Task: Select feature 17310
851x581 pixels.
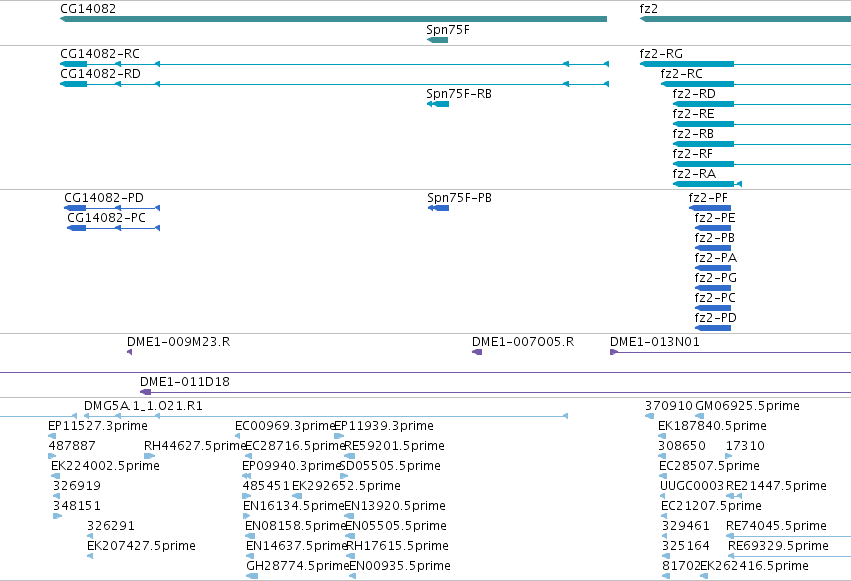Action: [x=729, y=456]
